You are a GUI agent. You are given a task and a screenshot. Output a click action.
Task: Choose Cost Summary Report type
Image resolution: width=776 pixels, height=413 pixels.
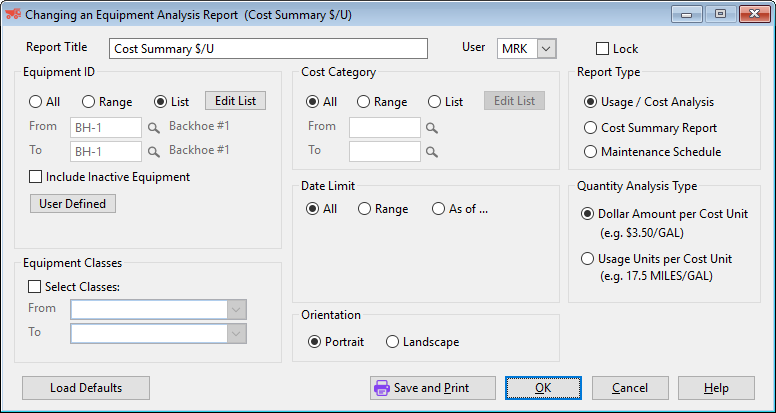(589, 128)
